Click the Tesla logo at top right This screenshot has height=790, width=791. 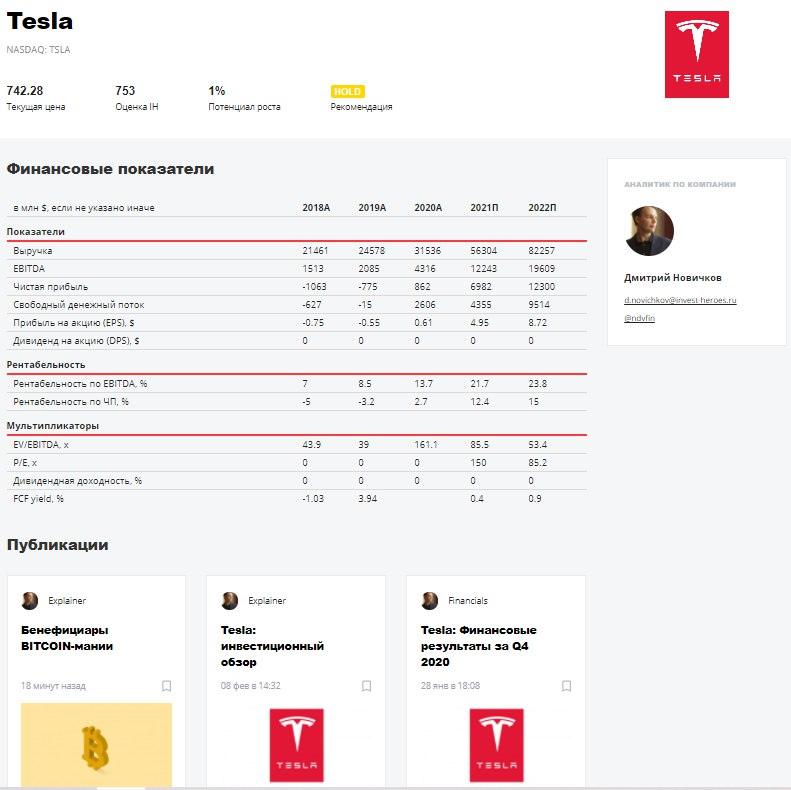(697, 54)
